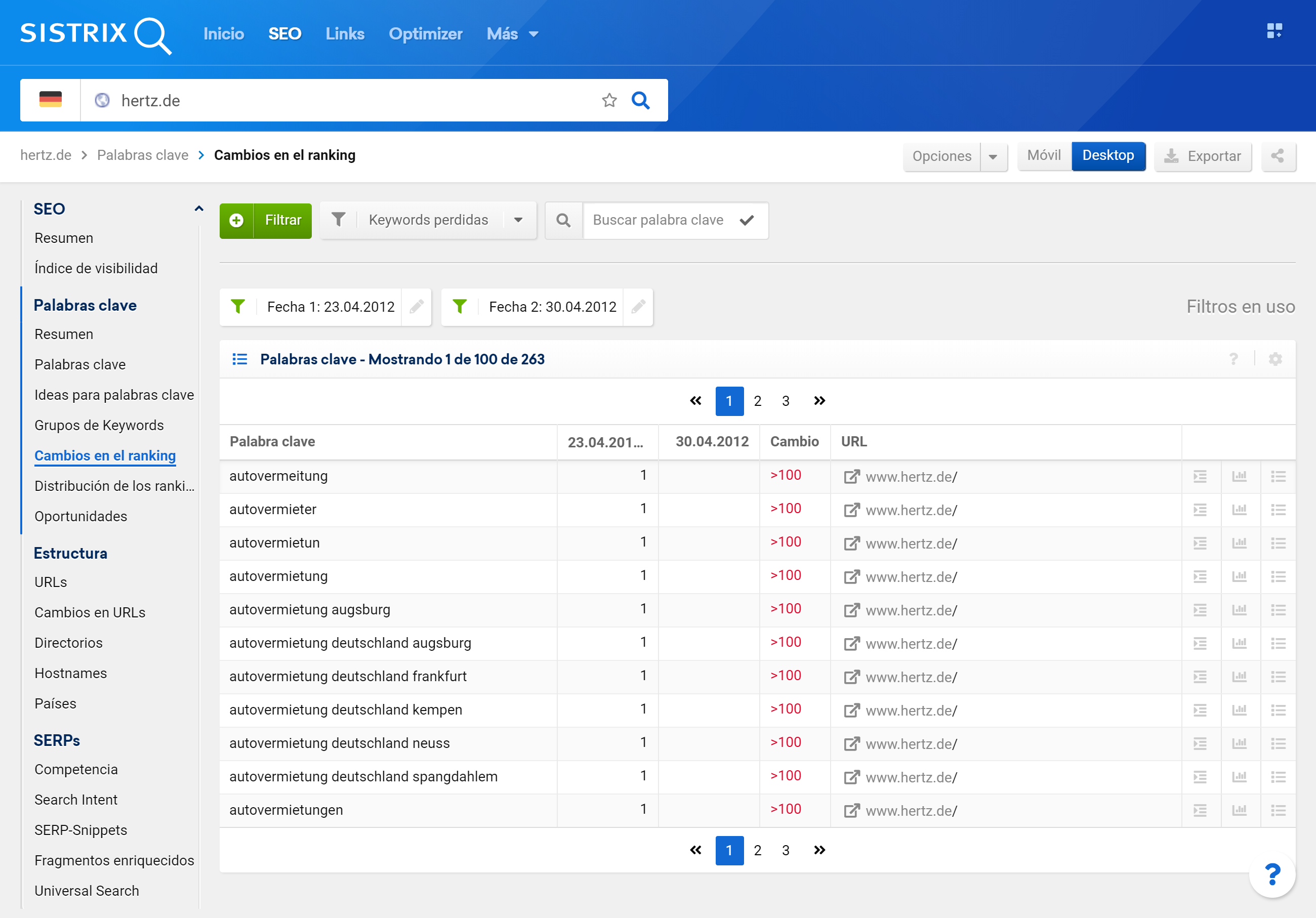
Task: Click the star favorite icon in search bar
Action: click(609, 100)
